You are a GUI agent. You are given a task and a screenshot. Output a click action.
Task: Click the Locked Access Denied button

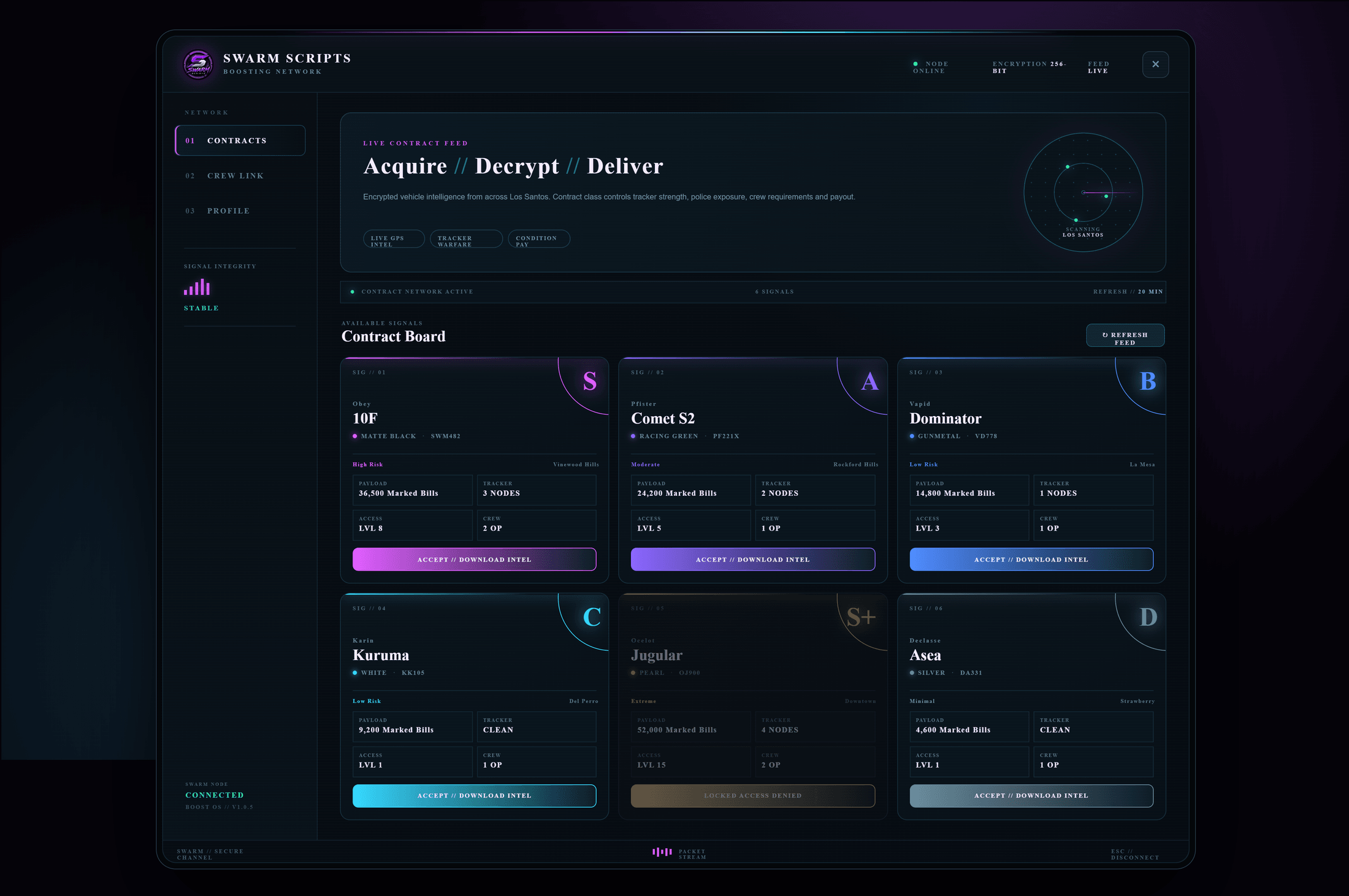click(753, 796)
